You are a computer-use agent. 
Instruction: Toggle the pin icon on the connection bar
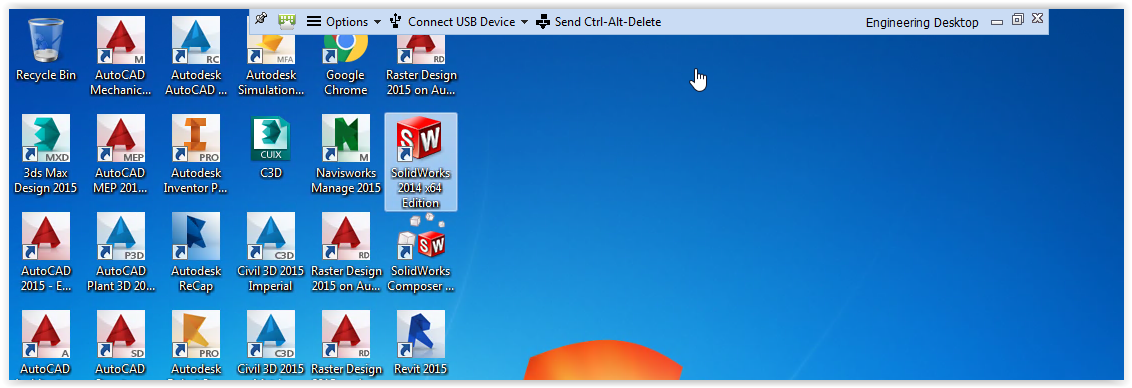coord(261,20)
